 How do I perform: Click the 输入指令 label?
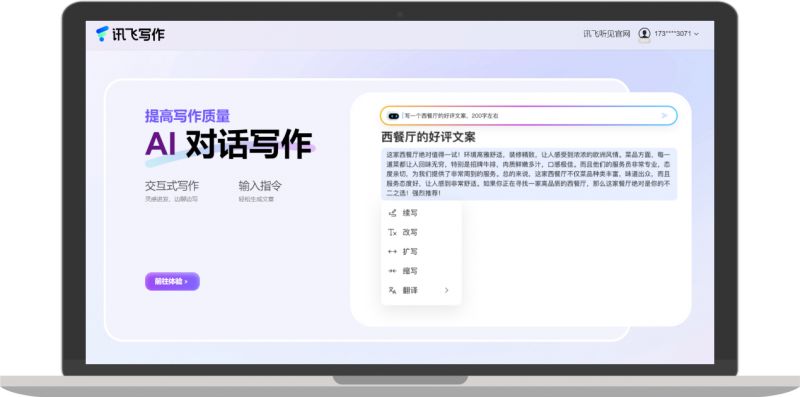point(260,186)
